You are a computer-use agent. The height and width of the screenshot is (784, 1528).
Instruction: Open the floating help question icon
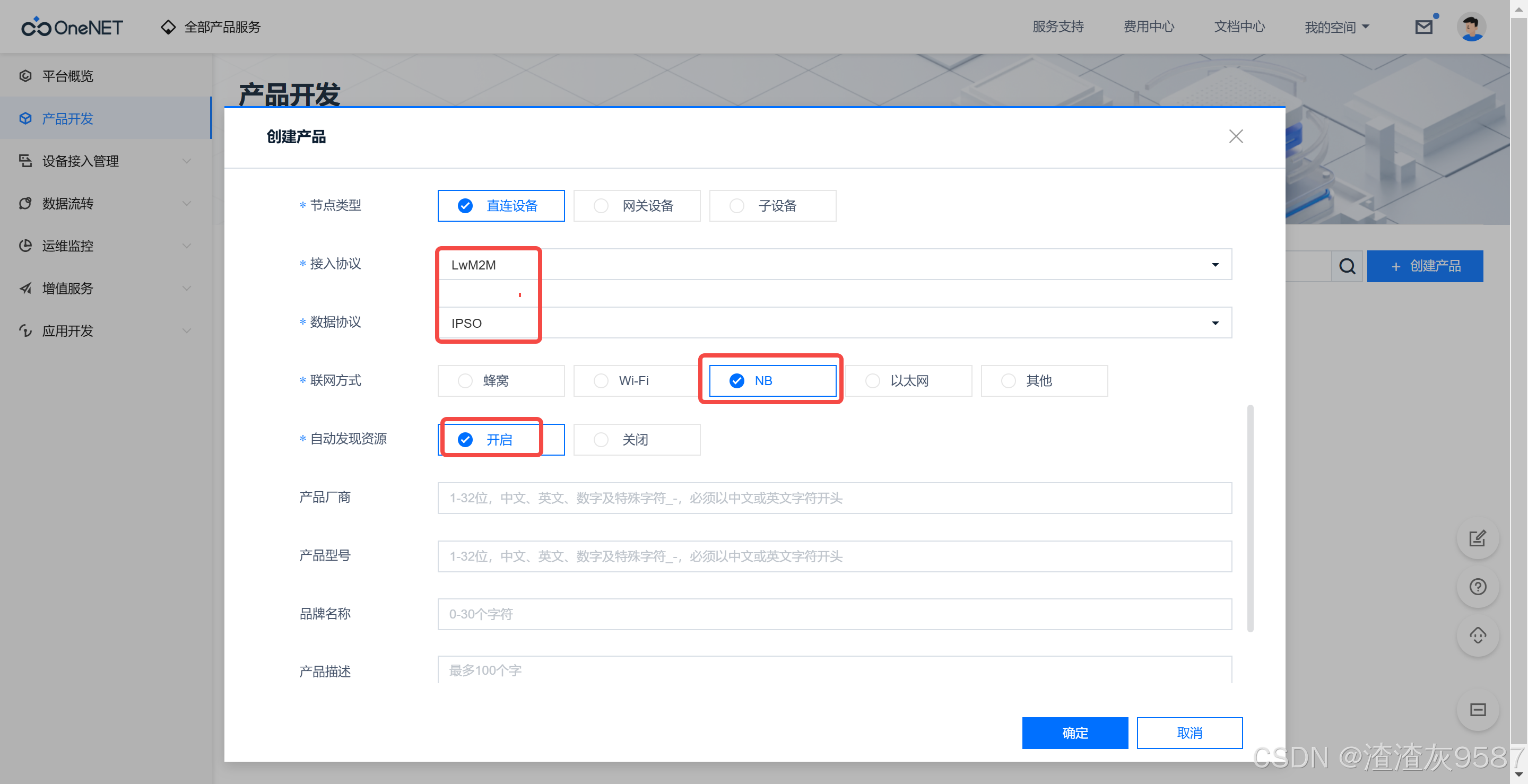coord(1477,587)
